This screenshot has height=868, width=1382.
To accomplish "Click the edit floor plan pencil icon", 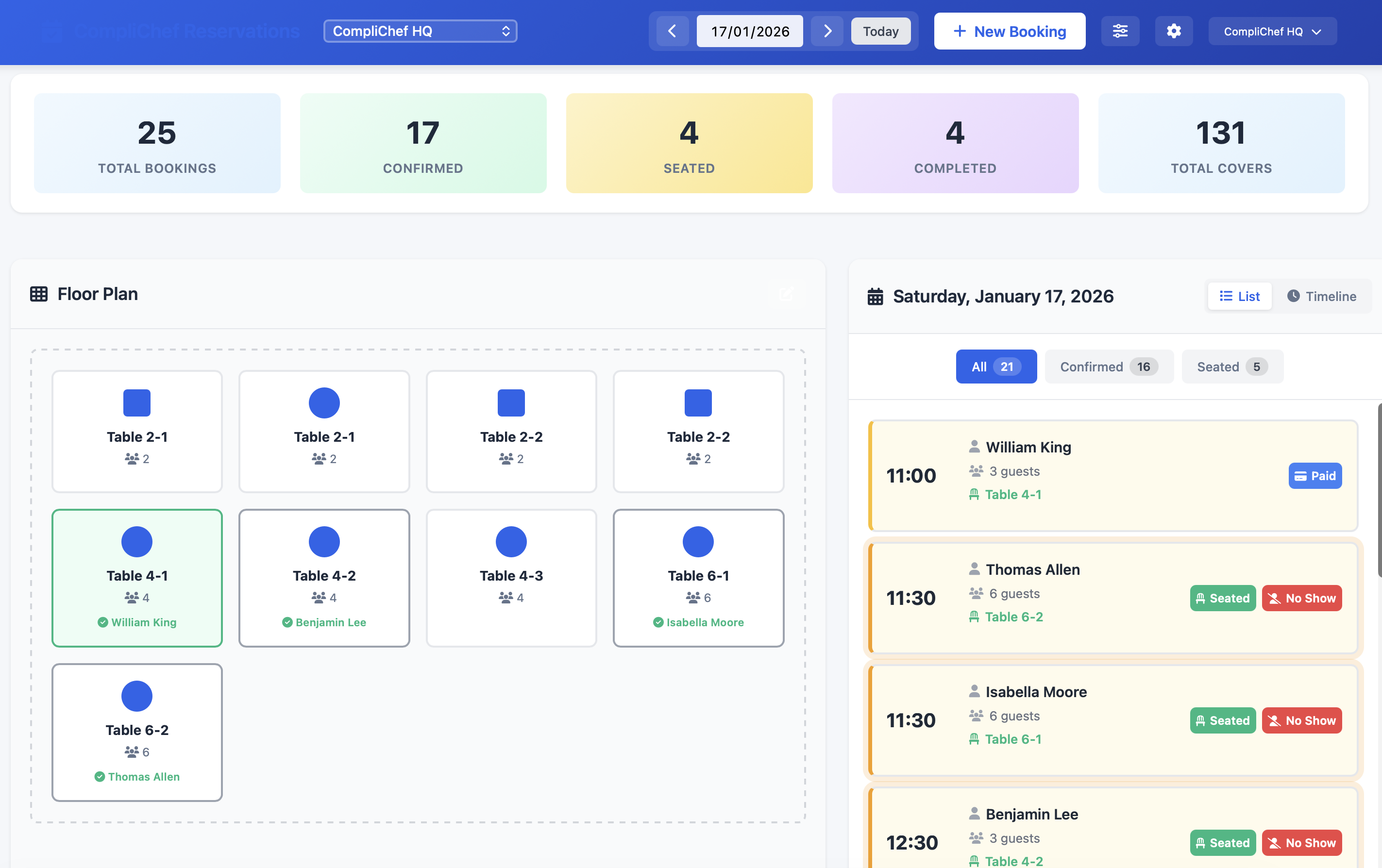I will coord(786,294).
